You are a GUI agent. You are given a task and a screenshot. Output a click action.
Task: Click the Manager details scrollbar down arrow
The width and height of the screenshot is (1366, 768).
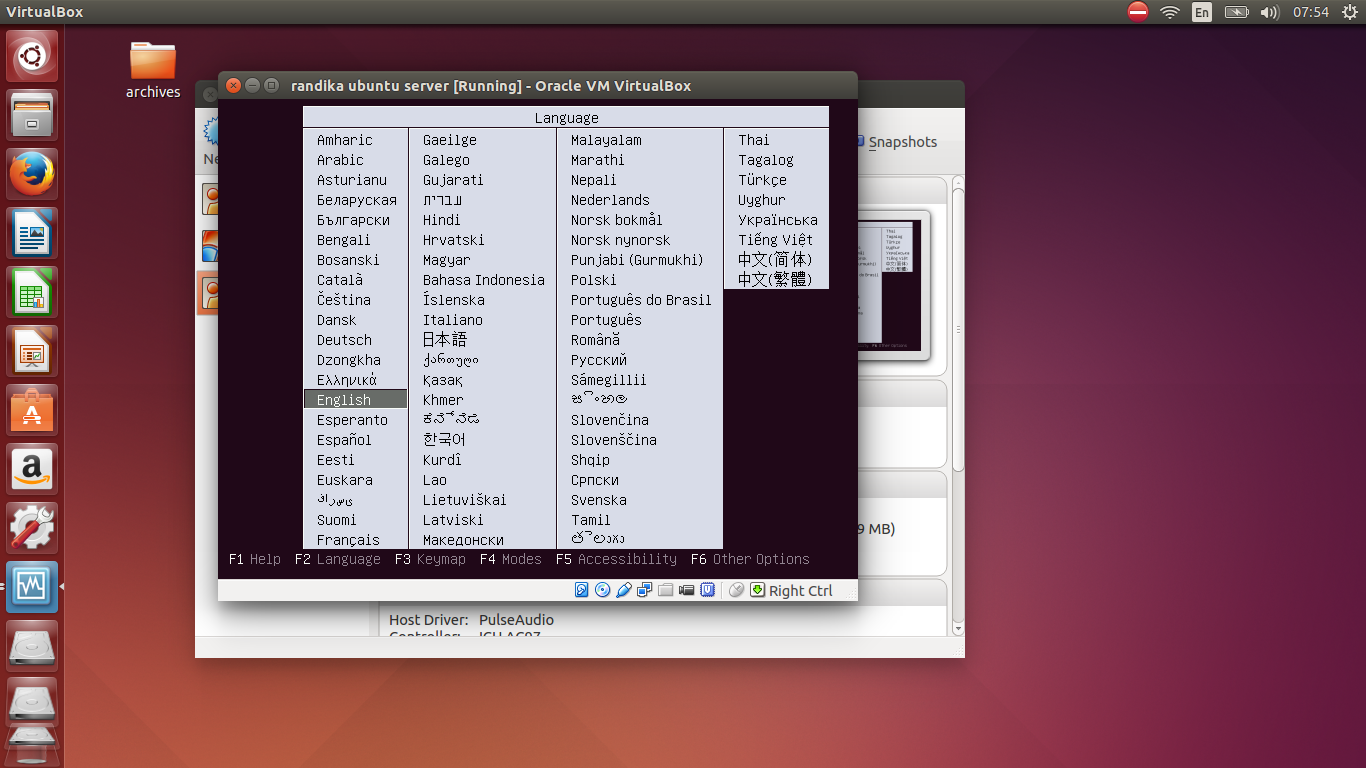point(958,628)
